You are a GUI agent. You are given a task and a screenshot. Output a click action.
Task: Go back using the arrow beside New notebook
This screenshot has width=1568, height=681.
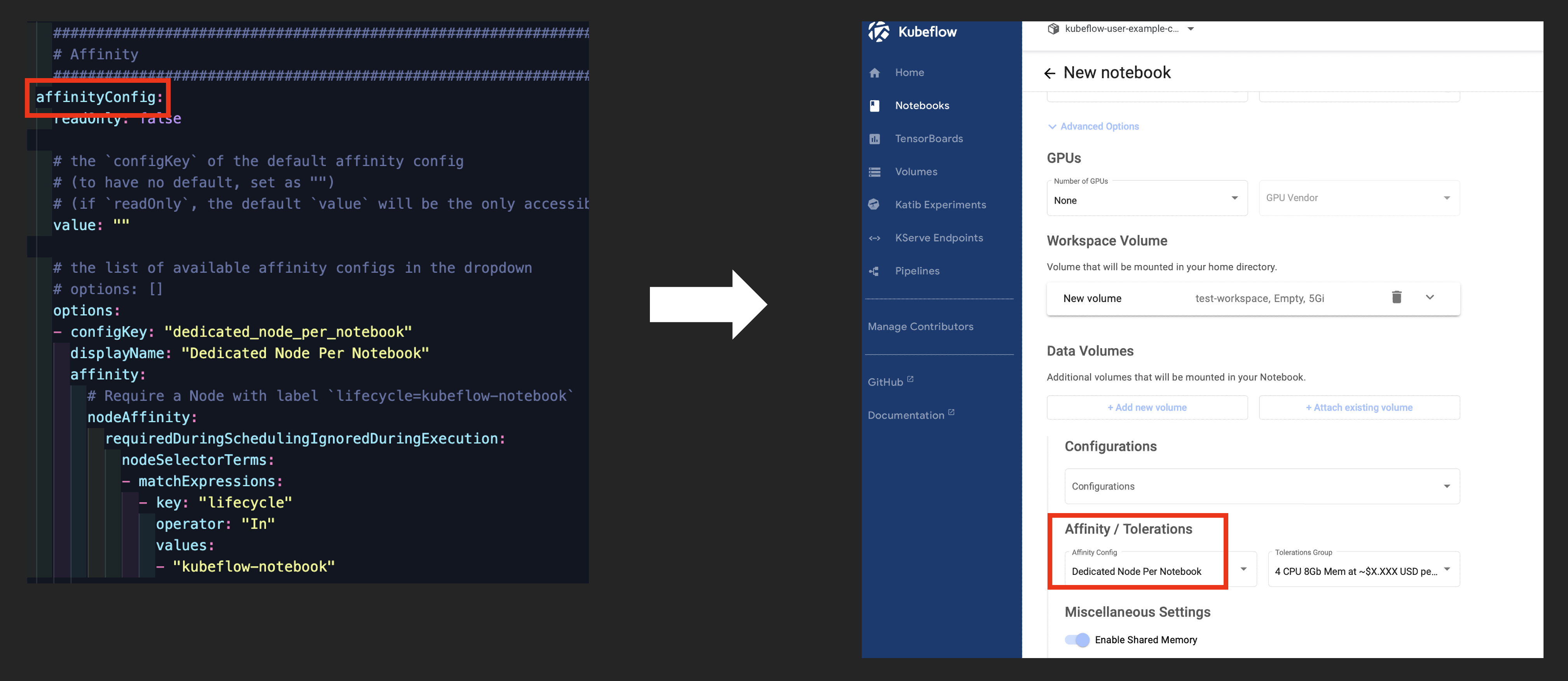click(1049, 73)
